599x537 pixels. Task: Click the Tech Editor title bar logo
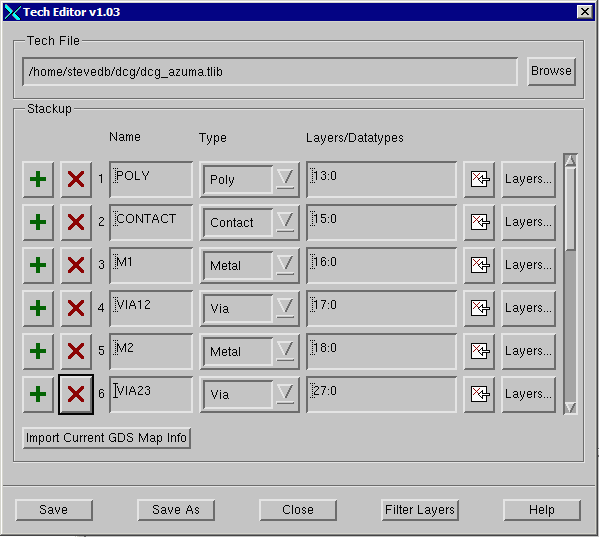12,12
